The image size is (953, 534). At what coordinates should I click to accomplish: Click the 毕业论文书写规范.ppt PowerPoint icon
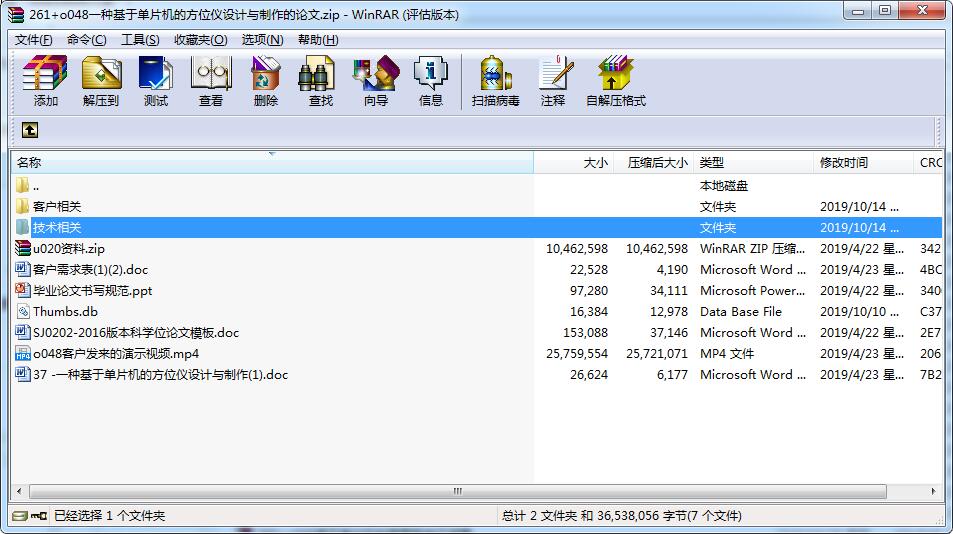[22, 290]
